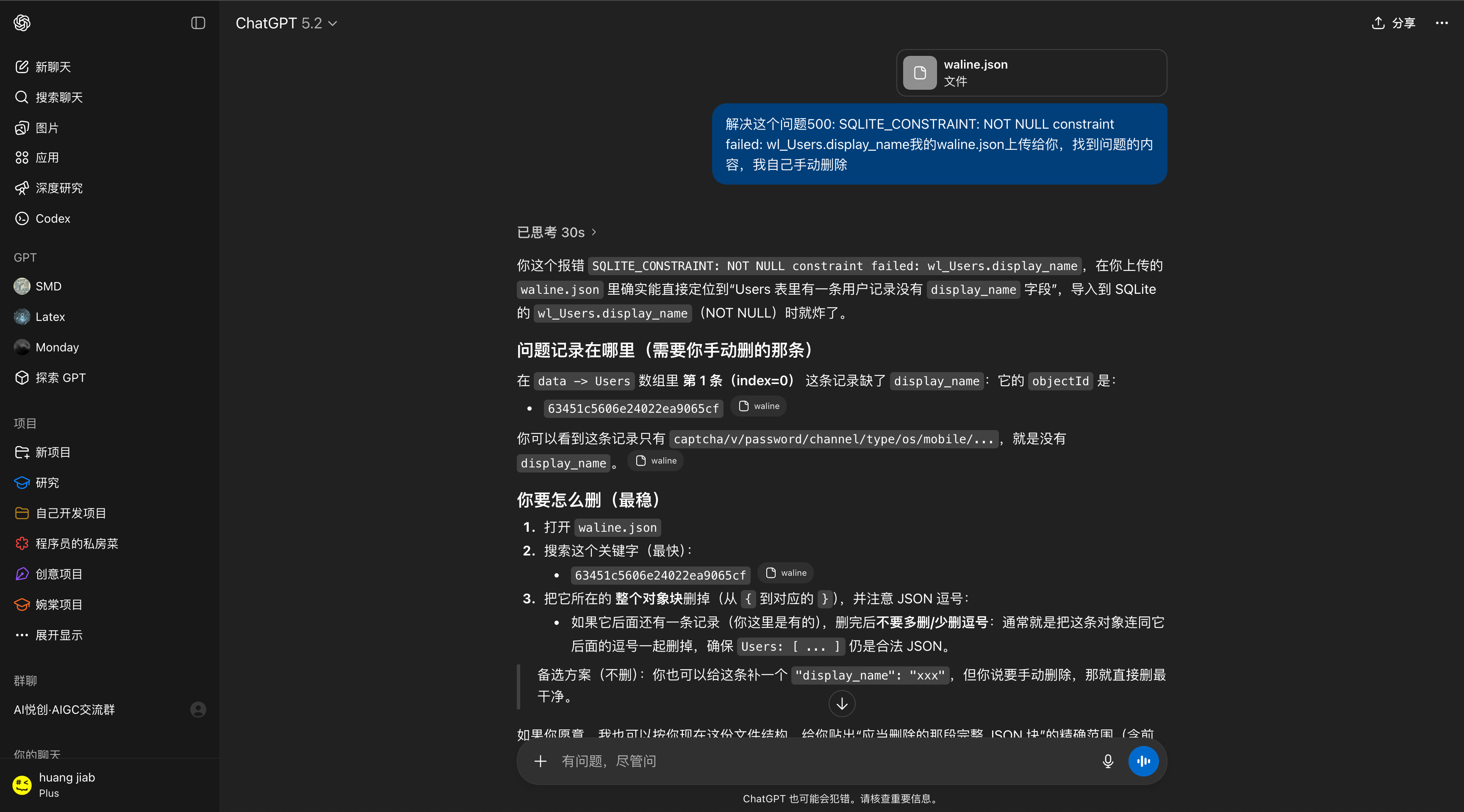Click the waline citation chip after first objectId
The width and height of the screenshot is (1464, 812).
tap(759, 406)
